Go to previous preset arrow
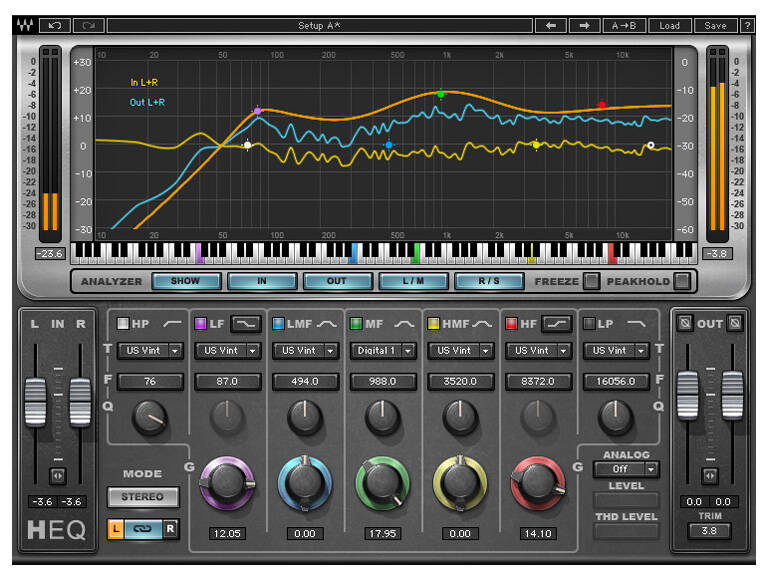Image resolution: width=777 pixels, height=583 pixels. 551,25
